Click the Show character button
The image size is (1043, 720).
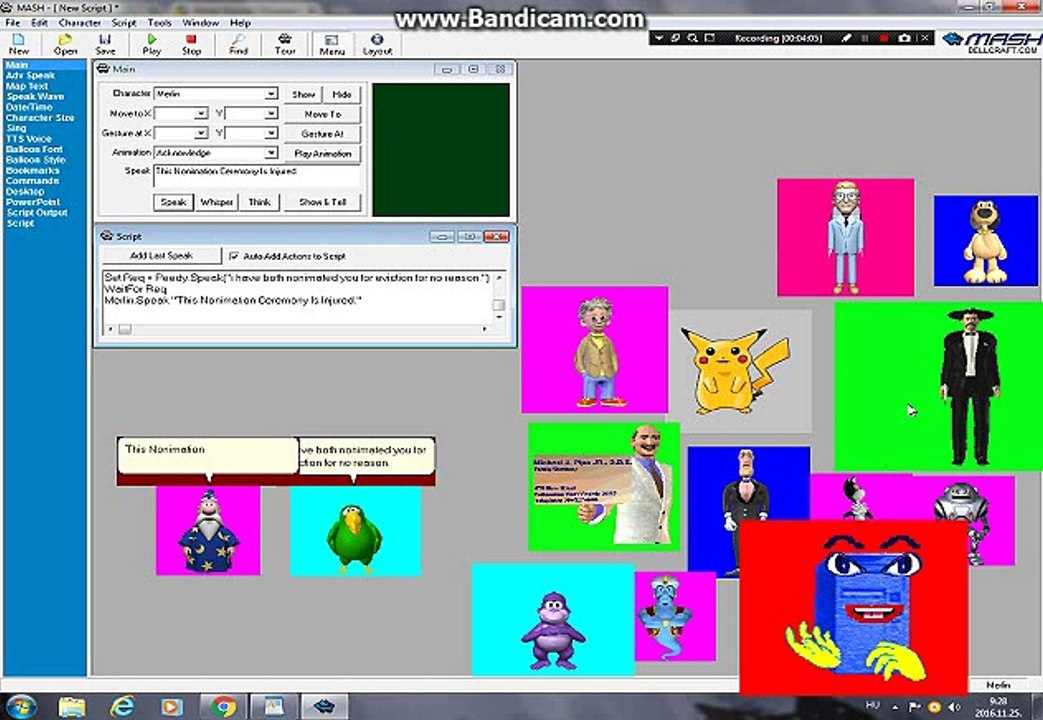click(x=303, y=94)
